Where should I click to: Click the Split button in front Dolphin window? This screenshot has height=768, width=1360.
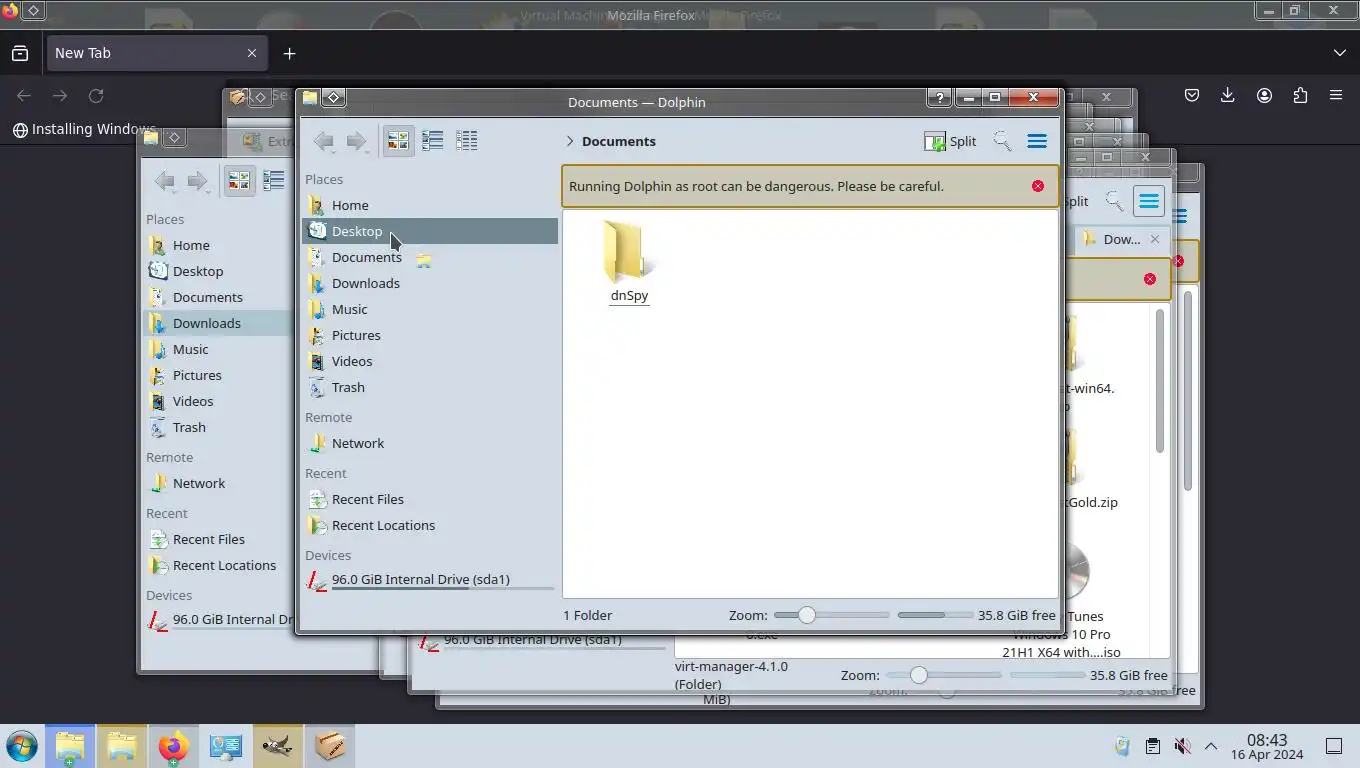click(950, 141)
